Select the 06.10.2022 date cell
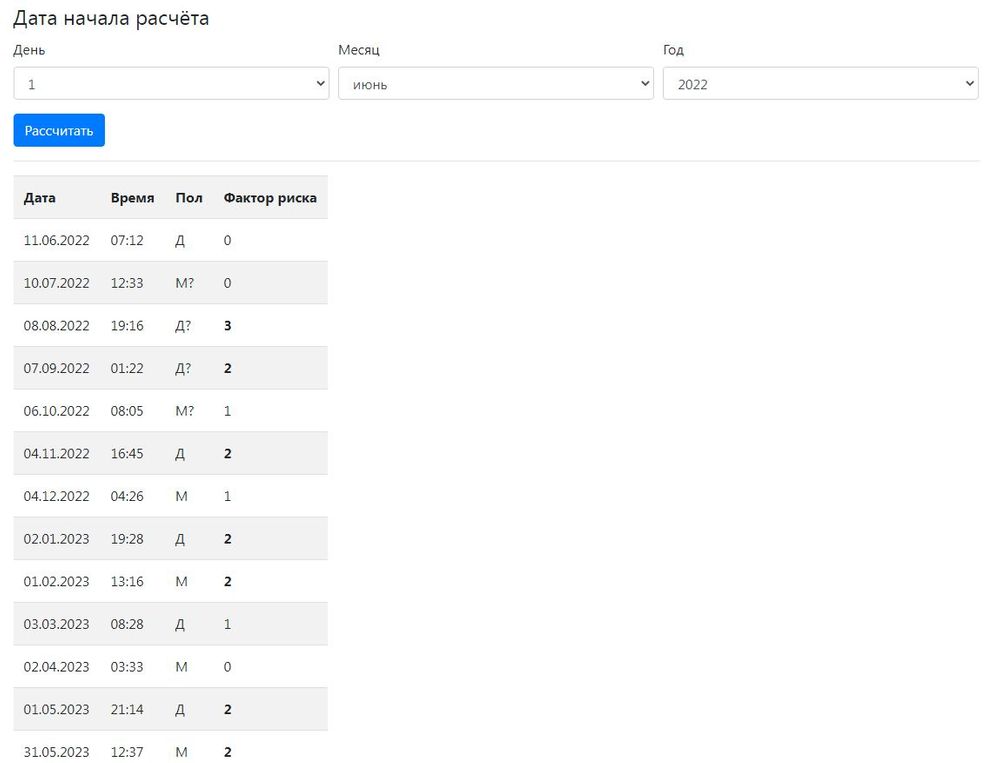 (57, 411)
